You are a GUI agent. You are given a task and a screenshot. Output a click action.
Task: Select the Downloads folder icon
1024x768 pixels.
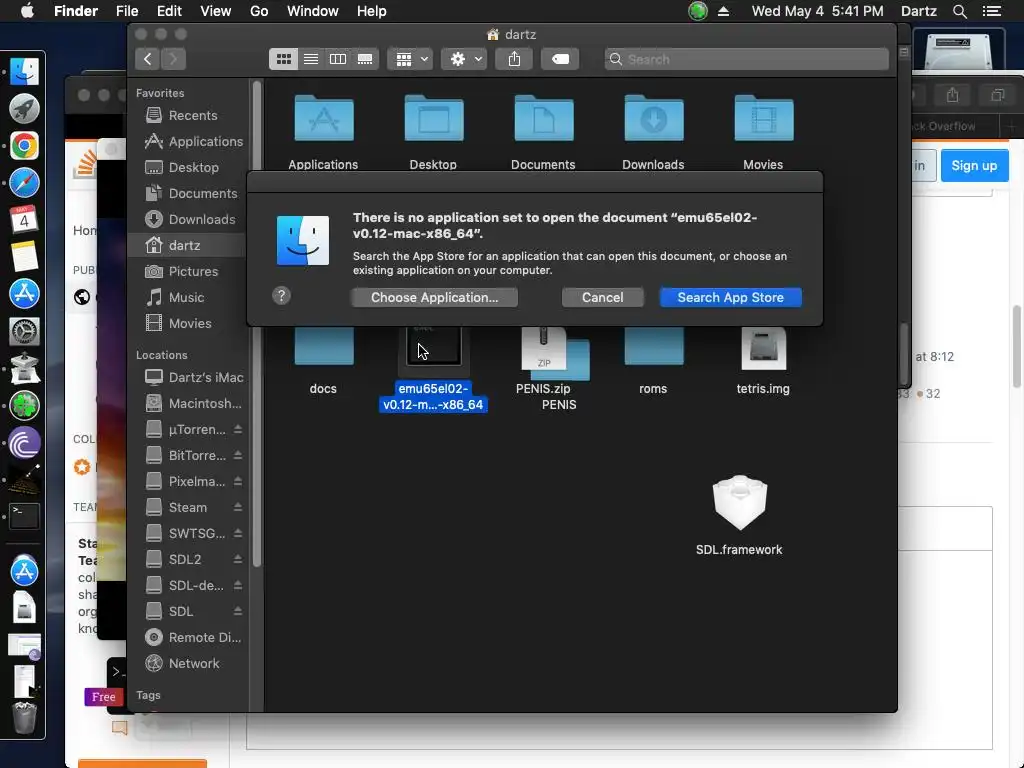[x=653, y=119]
